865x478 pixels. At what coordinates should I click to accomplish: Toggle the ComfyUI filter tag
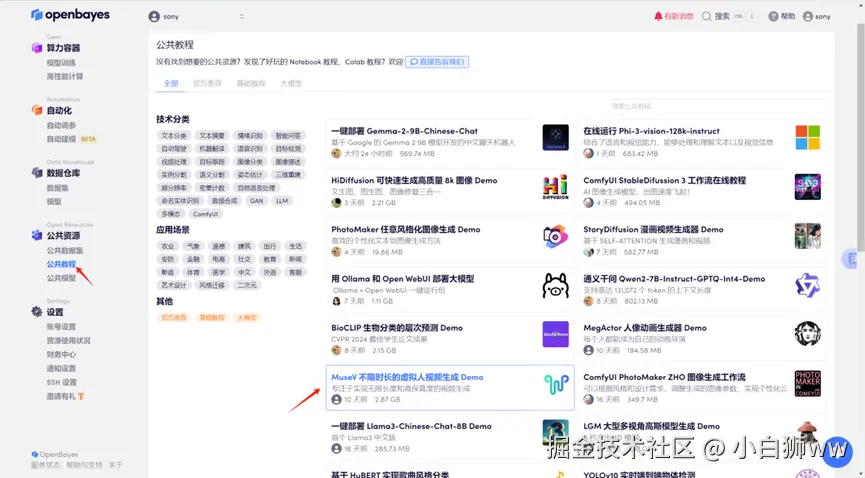click(205, 214)
